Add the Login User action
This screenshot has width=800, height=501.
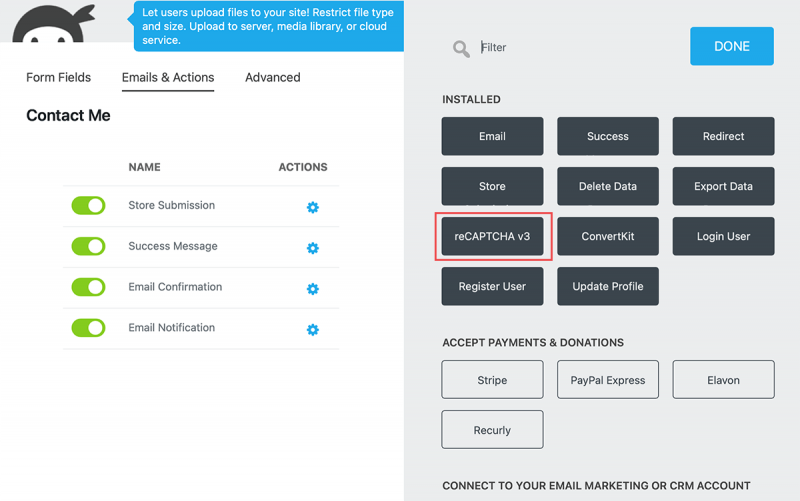click(x=723, y=236)
